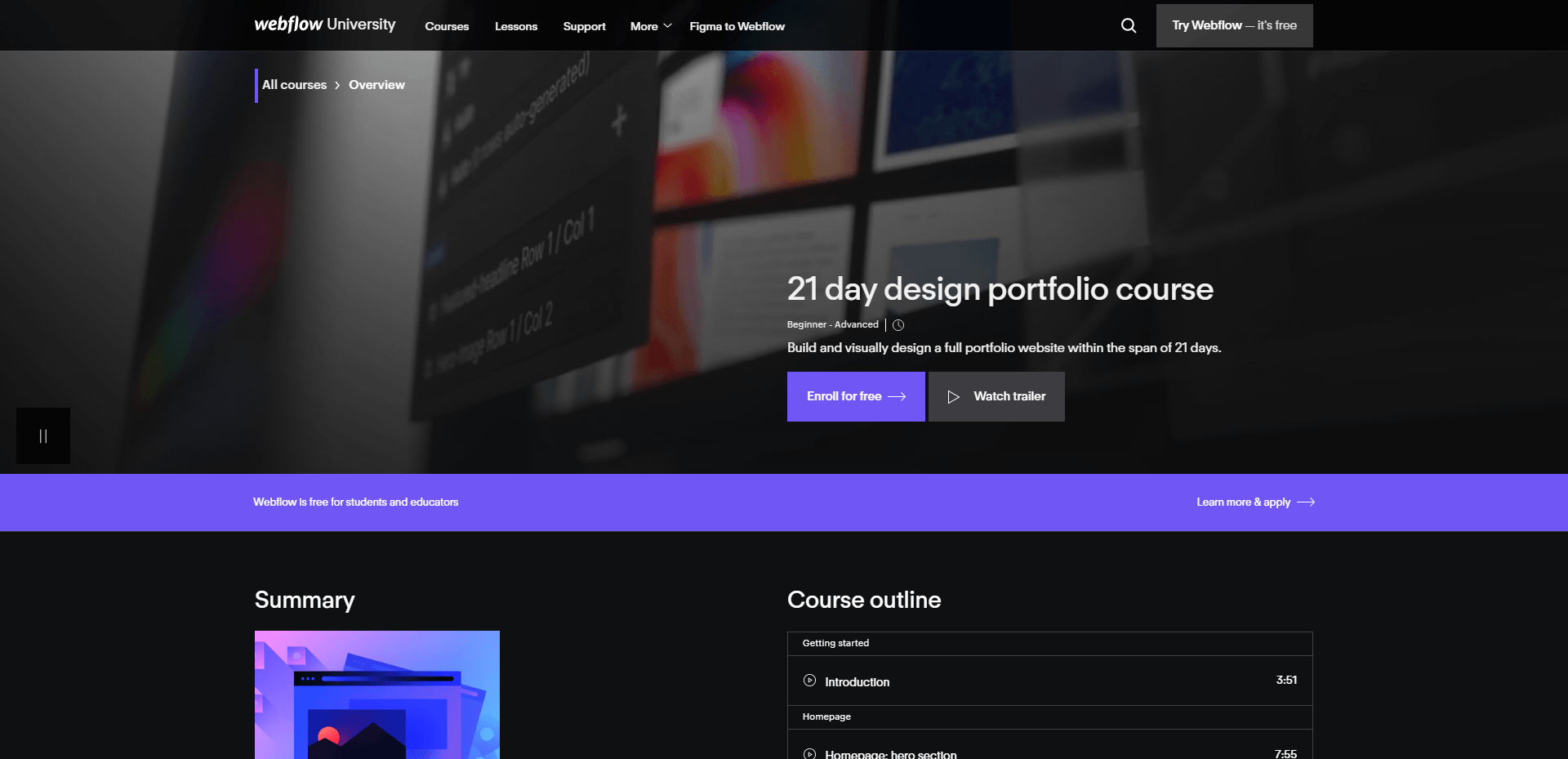Screen dimensions: 1568x759
Task: Pause the background hero video
Action: (x=43, y=435)
